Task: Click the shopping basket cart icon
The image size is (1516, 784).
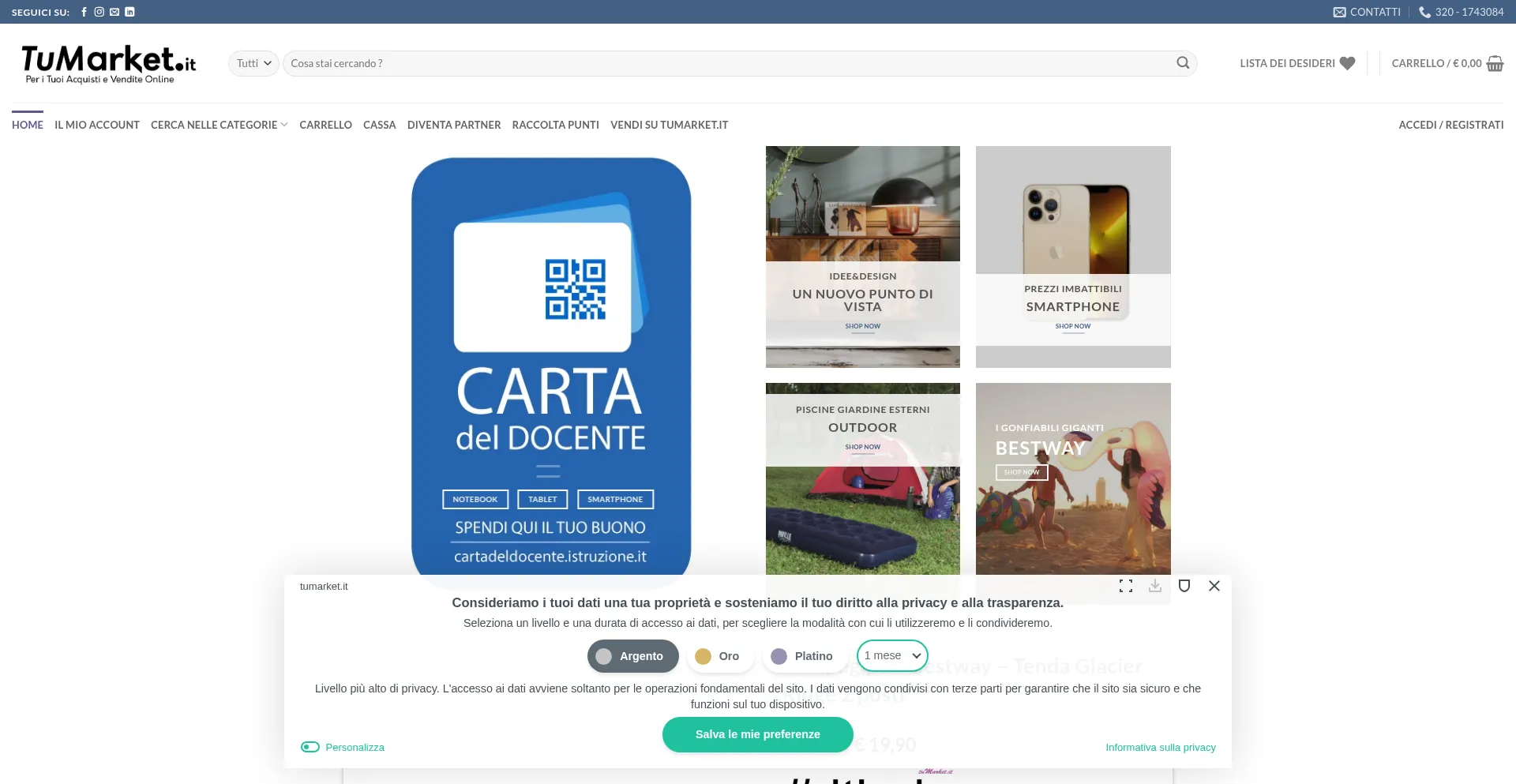Action: (1495, 63)
